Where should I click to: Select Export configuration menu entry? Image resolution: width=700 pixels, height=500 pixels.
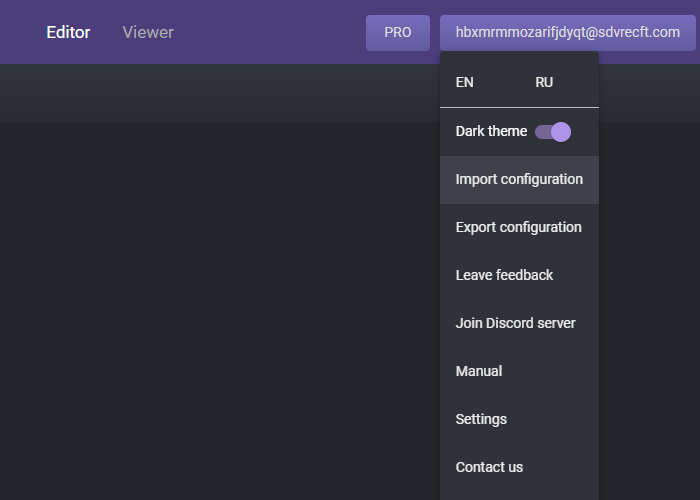point(519,227)
